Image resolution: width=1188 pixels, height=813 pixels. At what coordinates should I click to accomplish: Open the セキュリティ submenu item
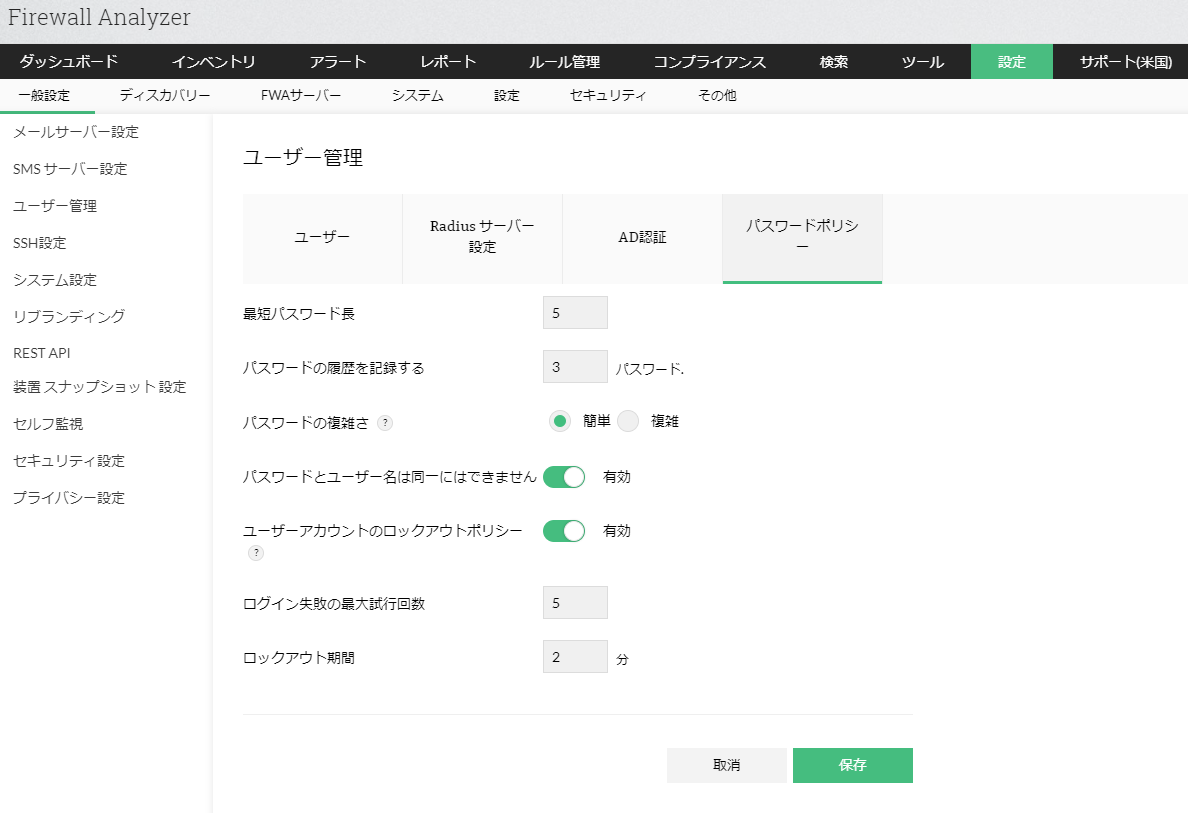tap(608, 96)
